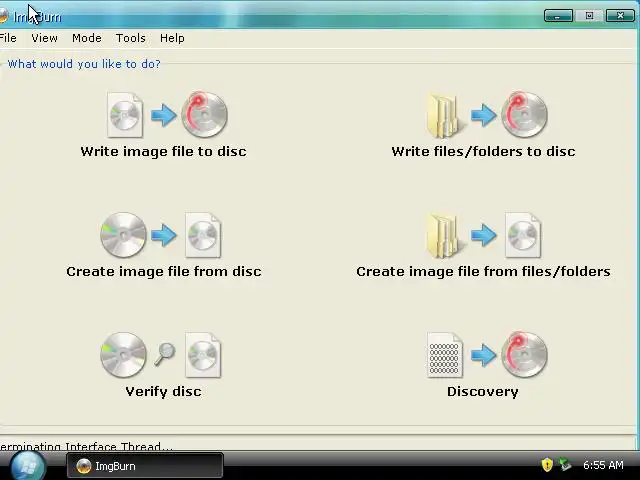Viewport: 640px width, 480px height.
Task: Click the Write image file to disc icon
Action: [167, 115]
